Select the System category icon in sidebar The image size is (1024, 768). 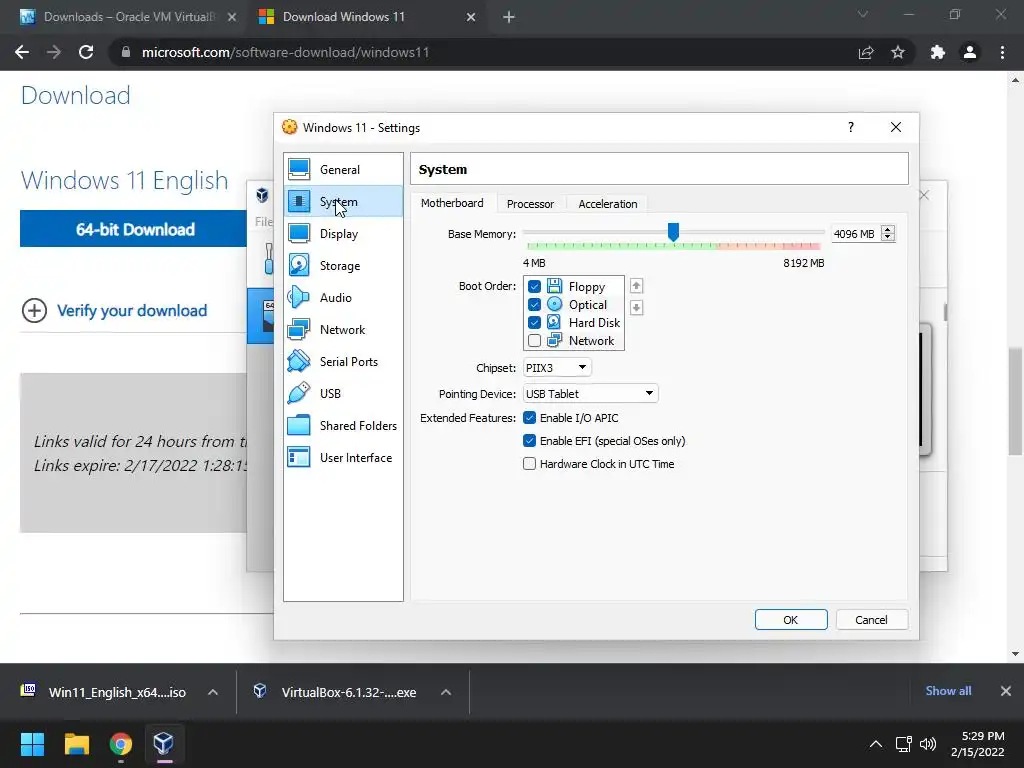tap(299, 201)
